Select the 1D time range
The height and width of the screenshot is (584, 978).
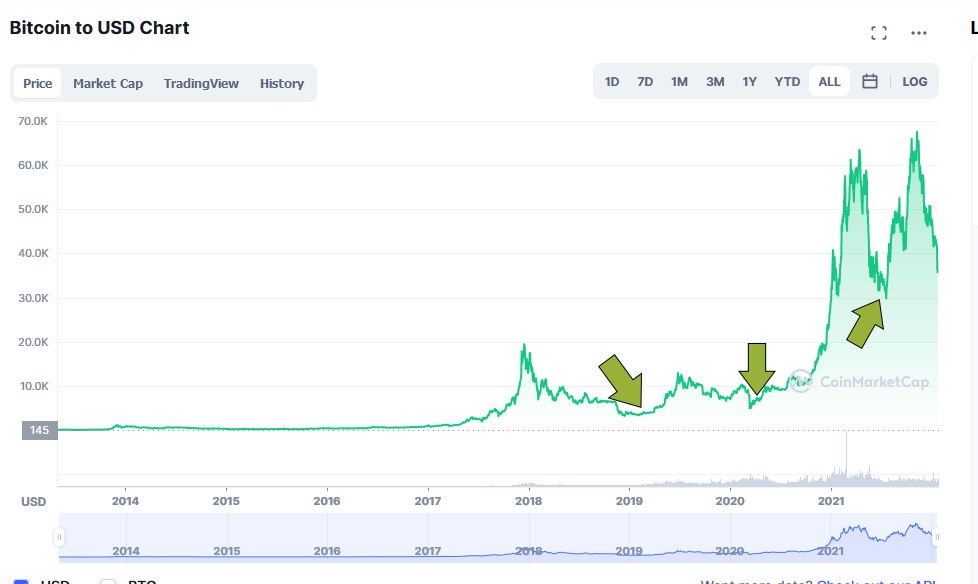(612, 82)
